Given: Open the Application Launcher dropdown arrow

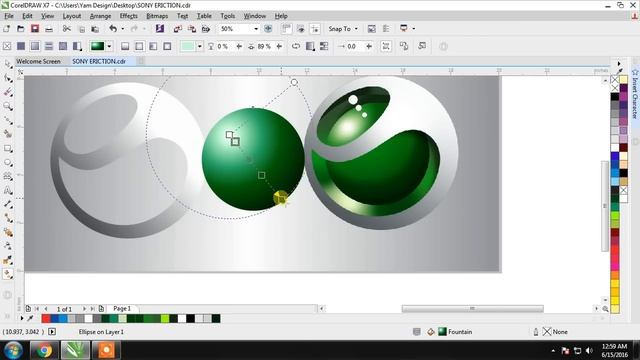Looking at the screenshot, I should [413, 29].
